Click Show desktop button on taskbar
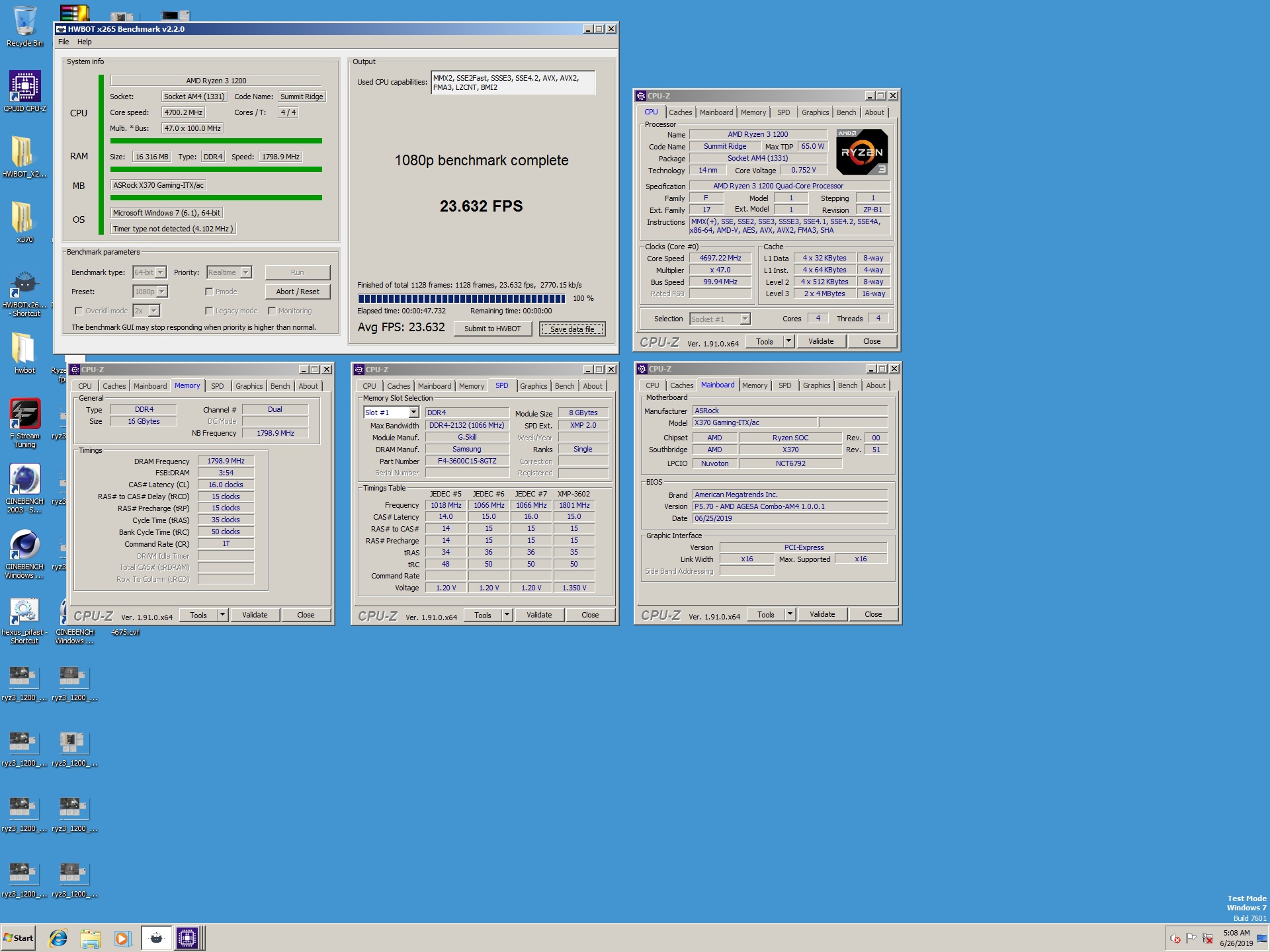This screenshot has width=1270, height=952. [x=1262, y=938]
